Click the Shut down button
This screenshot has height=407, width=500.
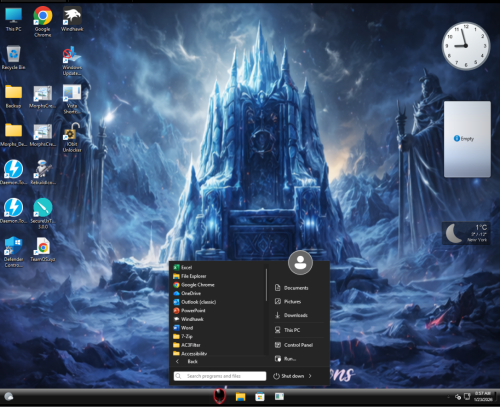(289, 376)
